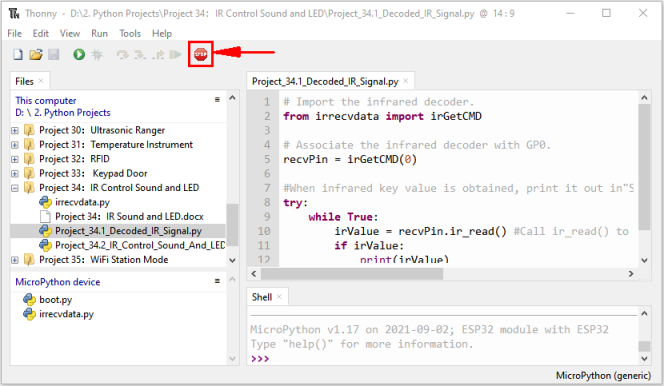This screenshot has width=664, height=387.
Task: Click the New file toolbar icon
Action: (18, 54)
